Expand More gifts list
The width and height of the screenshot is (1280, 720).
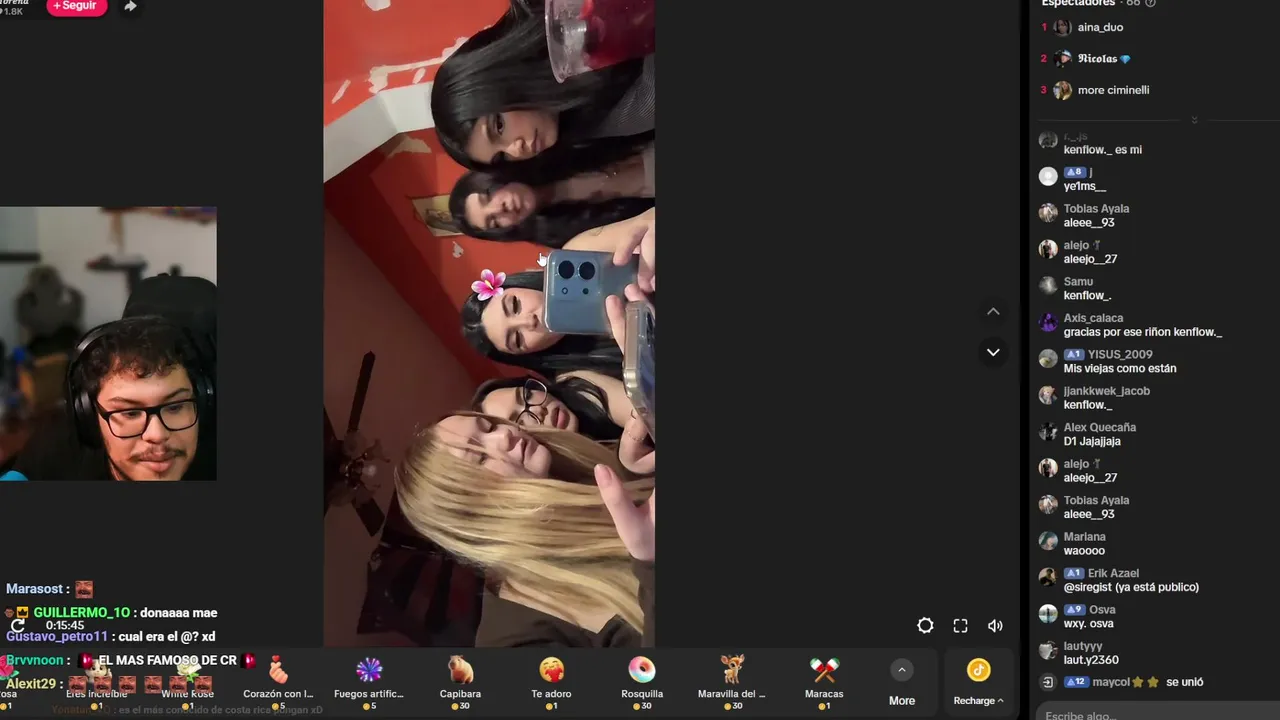click(902, 682)
